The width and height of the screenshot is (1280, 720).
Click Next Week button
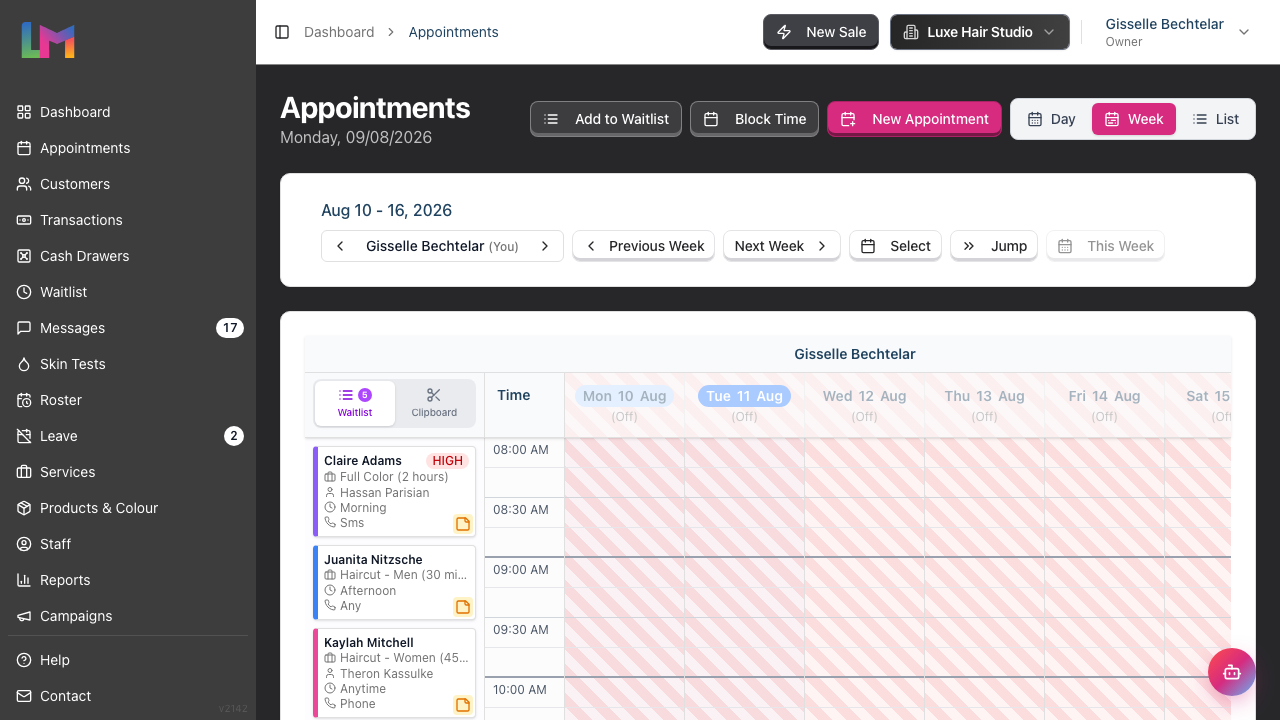pyautogui.click(x=781, y=246)
